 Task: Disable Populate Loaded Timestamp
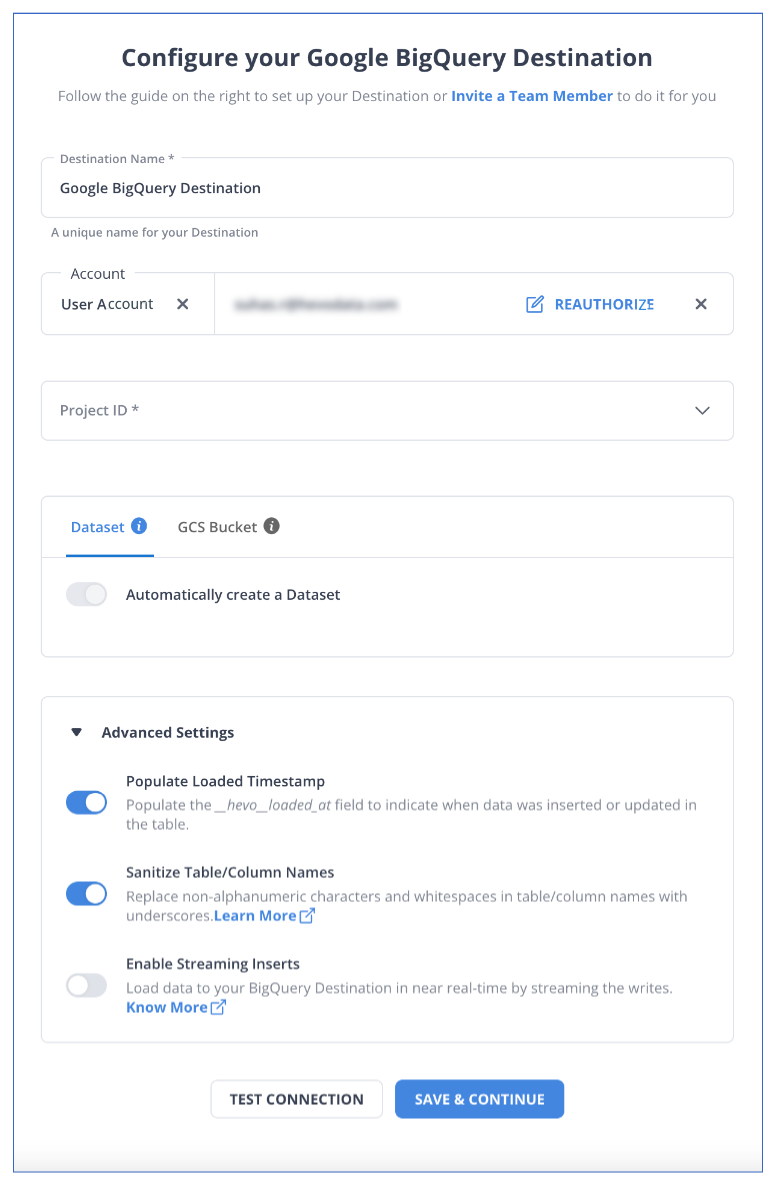pyautogui.click(x=87, y=802)
